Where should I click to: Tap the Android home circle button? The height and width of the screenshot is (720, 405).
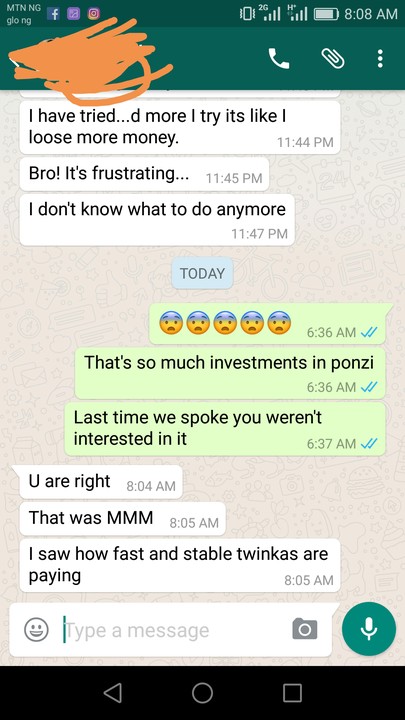pyautogui.click(x=202, y=692)
